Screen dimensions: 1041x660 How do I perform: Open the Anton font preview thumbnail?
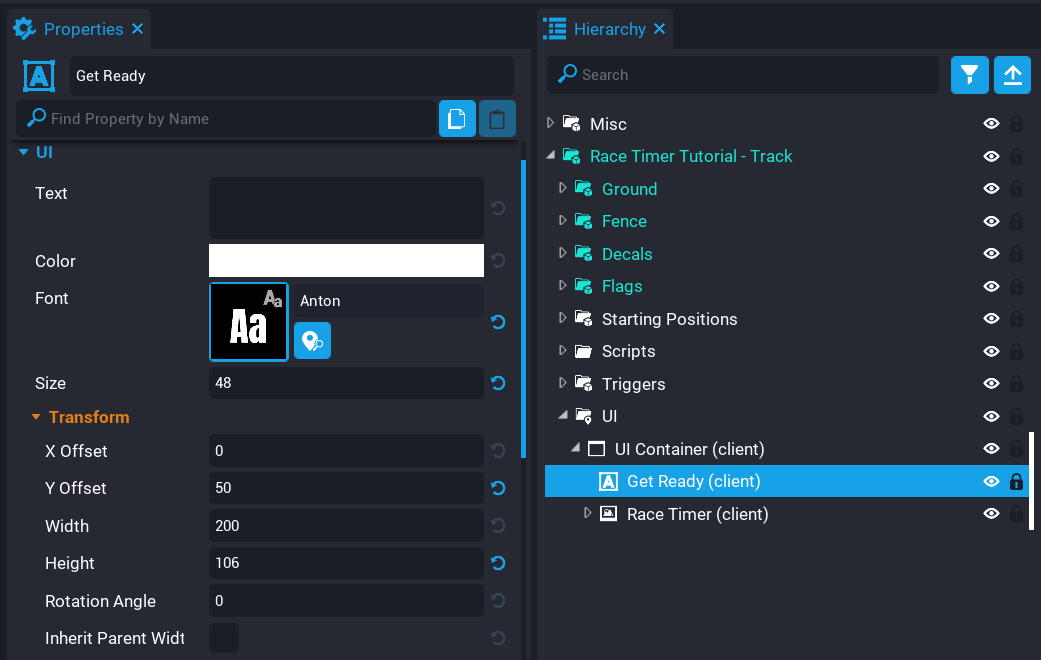pyautogui.click(x=248, y=321)
